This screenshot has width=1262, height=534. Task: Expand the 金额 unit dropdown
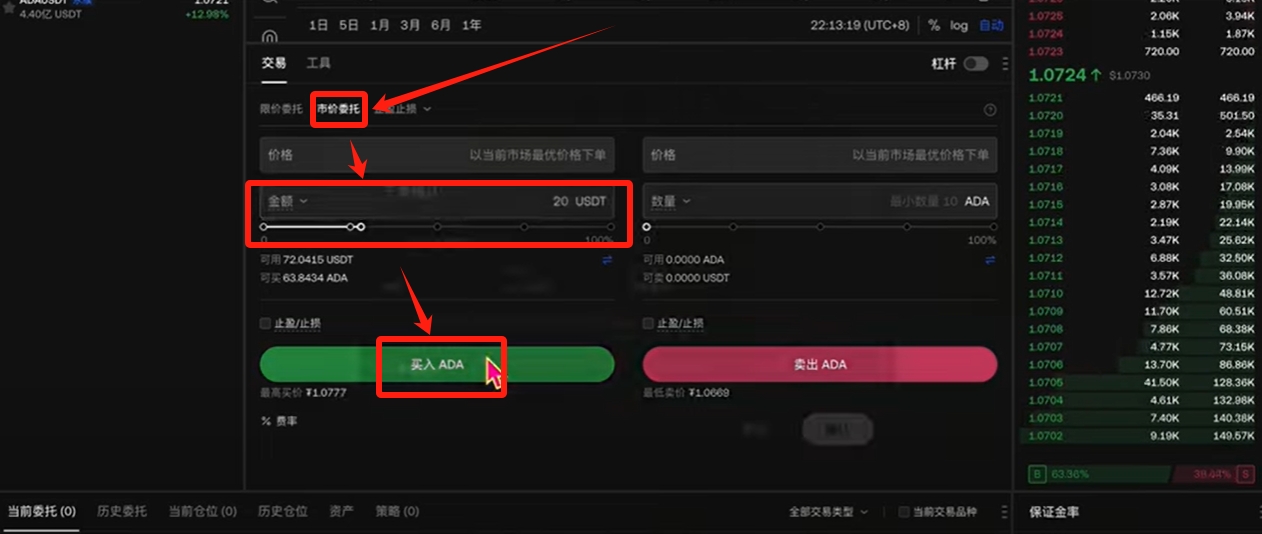point(287,201)
